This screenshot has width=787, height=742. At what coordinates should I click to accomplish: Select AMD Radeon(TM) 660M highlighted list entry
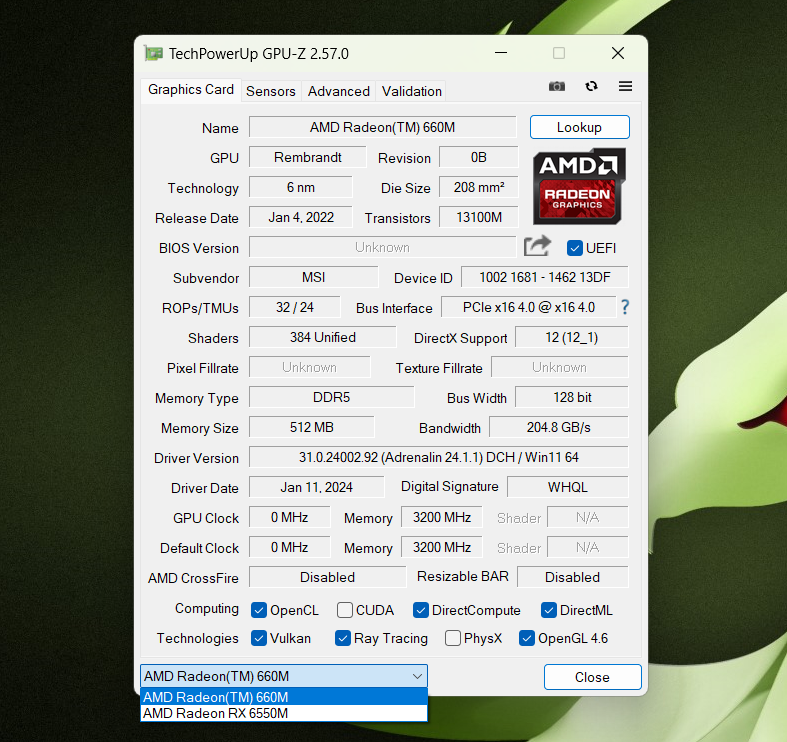coord(284,697)
